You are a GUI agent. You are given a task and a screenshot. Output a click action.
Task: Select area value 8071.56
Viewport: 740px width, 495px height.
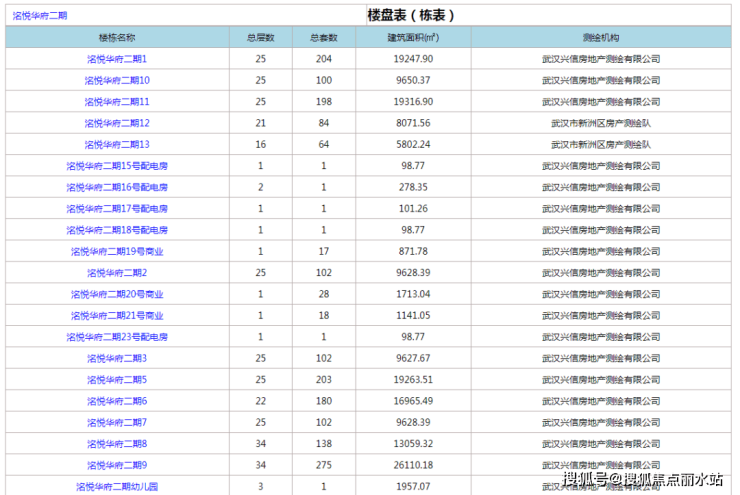(x=413, y=123)
